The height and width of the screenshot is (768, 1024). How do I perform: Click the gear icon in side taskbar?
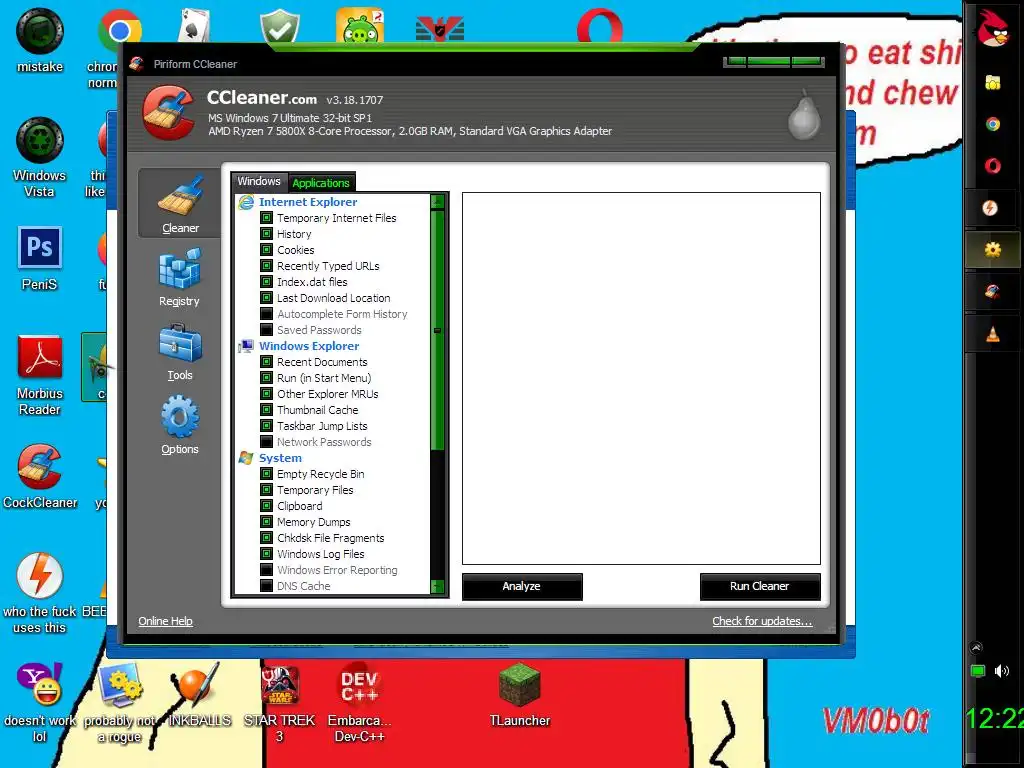(x=993, y=249)
